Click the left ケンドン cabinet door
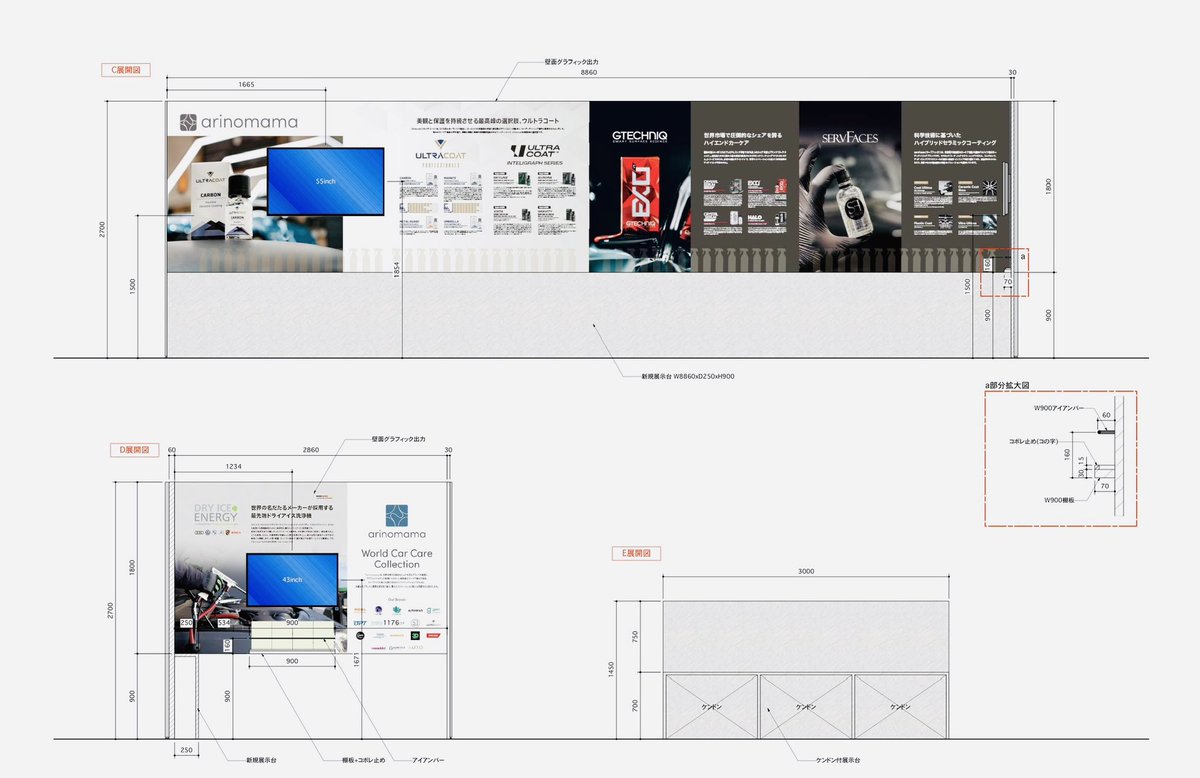This screenshot has height=778, width=1200. point(711,706)
